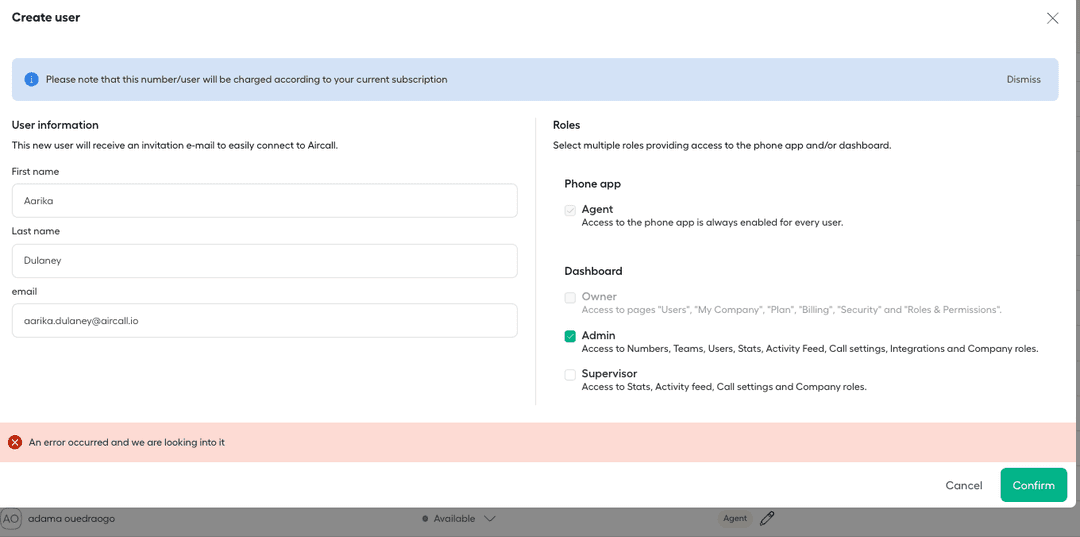Close the Create user dialog
1080x537 pixels.
1052,18
